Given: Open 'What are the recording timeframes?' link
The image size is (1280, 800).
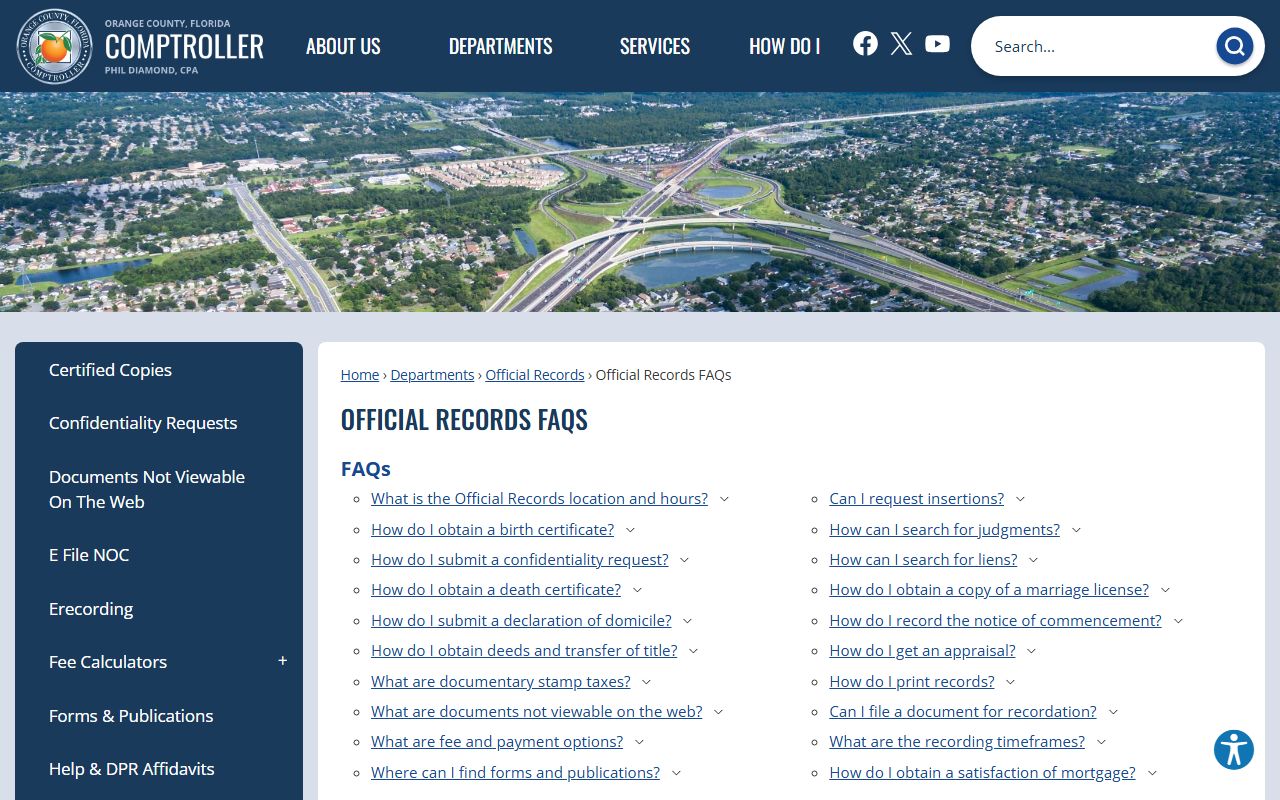Looking at the screenshot, I should [x=957, y=742].
